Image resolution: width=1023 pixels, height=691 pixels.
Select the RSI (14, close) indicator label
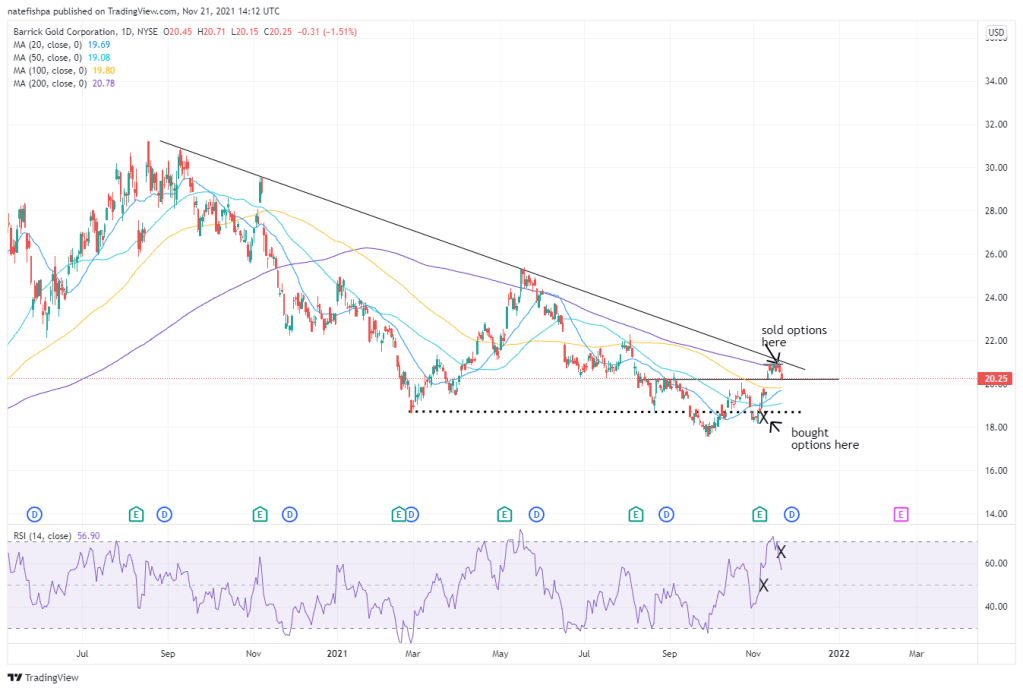pyautogui.click(x=46, y=536)
